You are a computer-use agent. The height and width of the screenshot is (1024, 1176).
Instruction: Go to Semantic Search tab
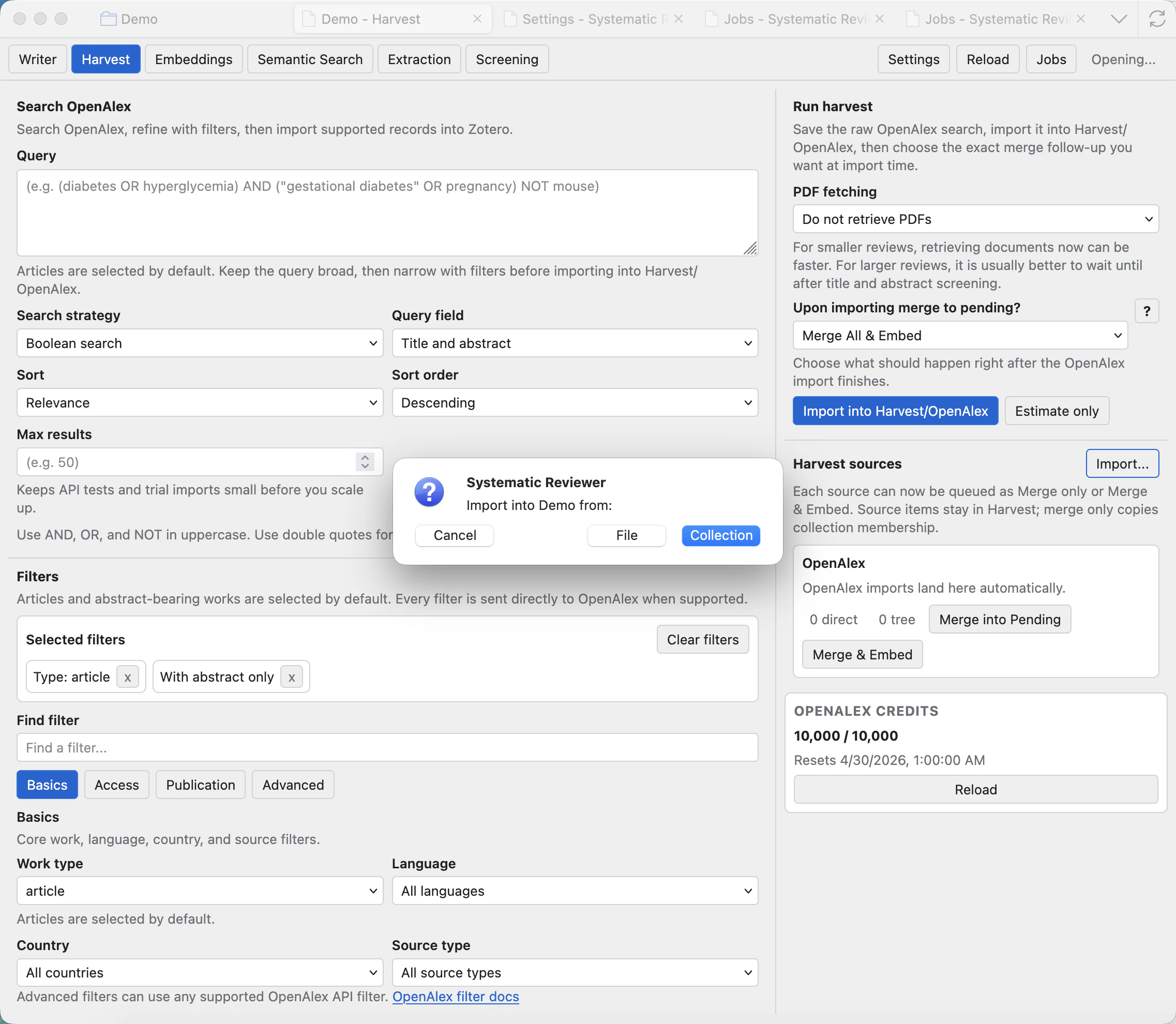[x=310, y=59]
